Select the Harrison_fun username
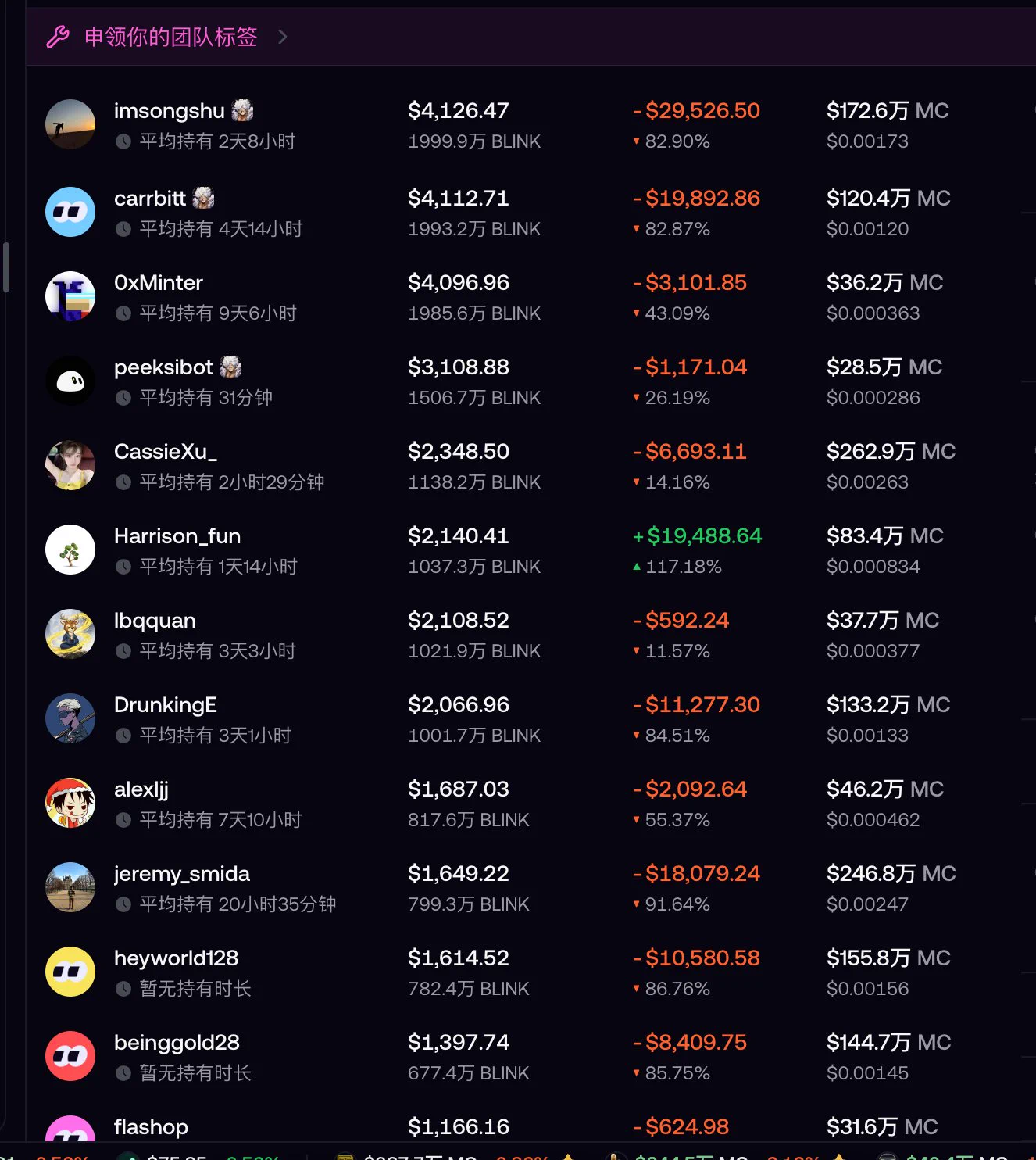Image resolution: width=1036 pixels, height=1160 pixels. tap(177, 536)
